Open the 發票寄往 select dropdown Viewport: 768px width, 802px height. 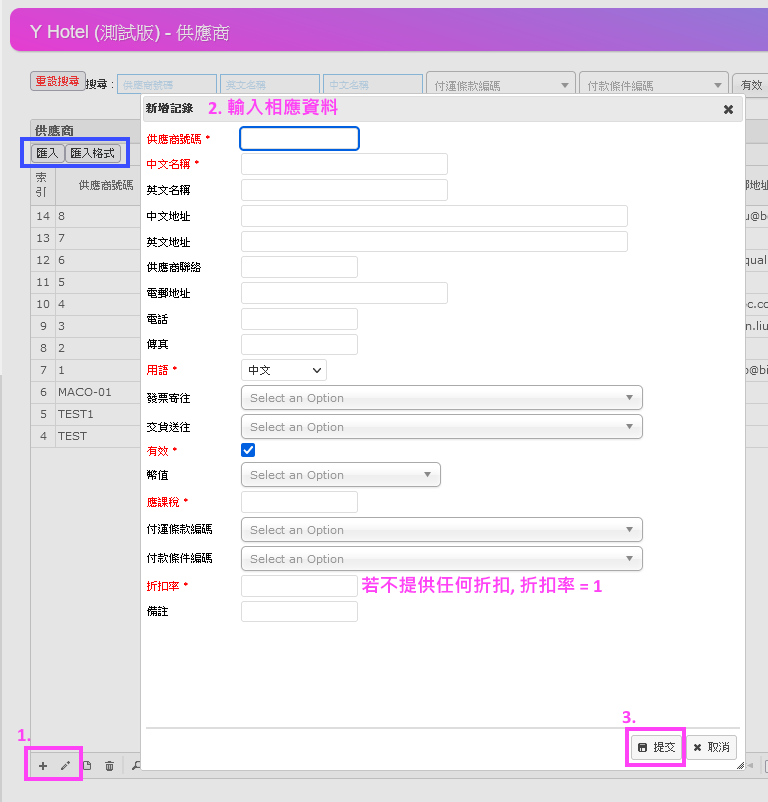pyautogui.click(x=442, y=398)
